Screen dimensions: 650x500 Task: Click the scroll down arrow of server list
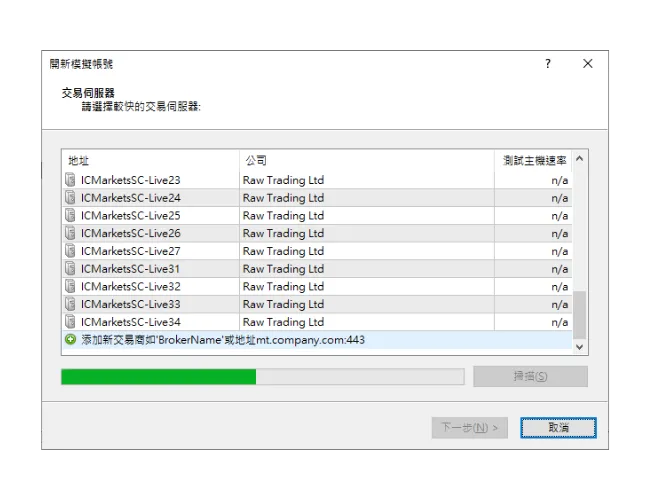click(x=580, y=347)
